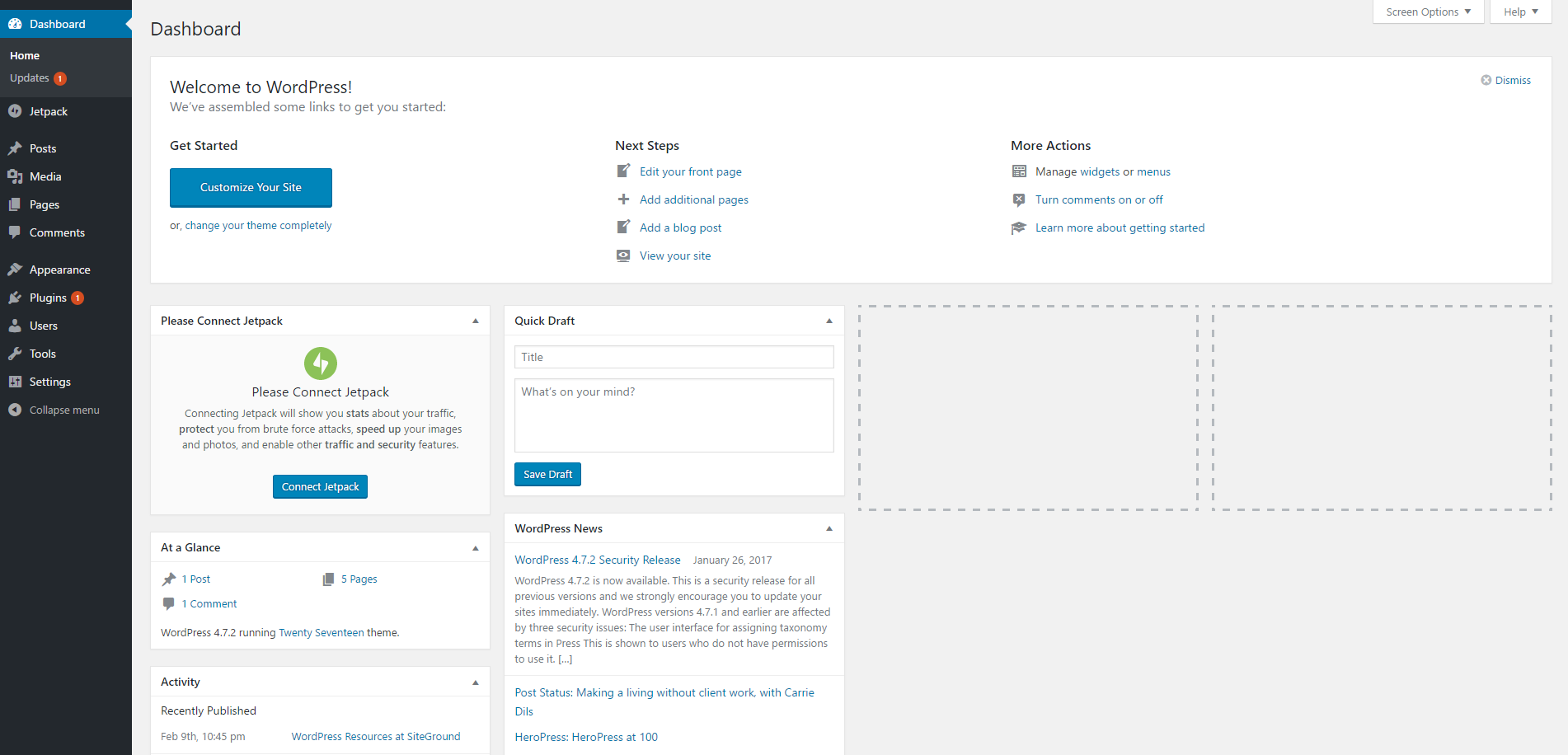
Task: Click the Dashboard gauge icon in sidebar
Action: [x=15, y=24]
